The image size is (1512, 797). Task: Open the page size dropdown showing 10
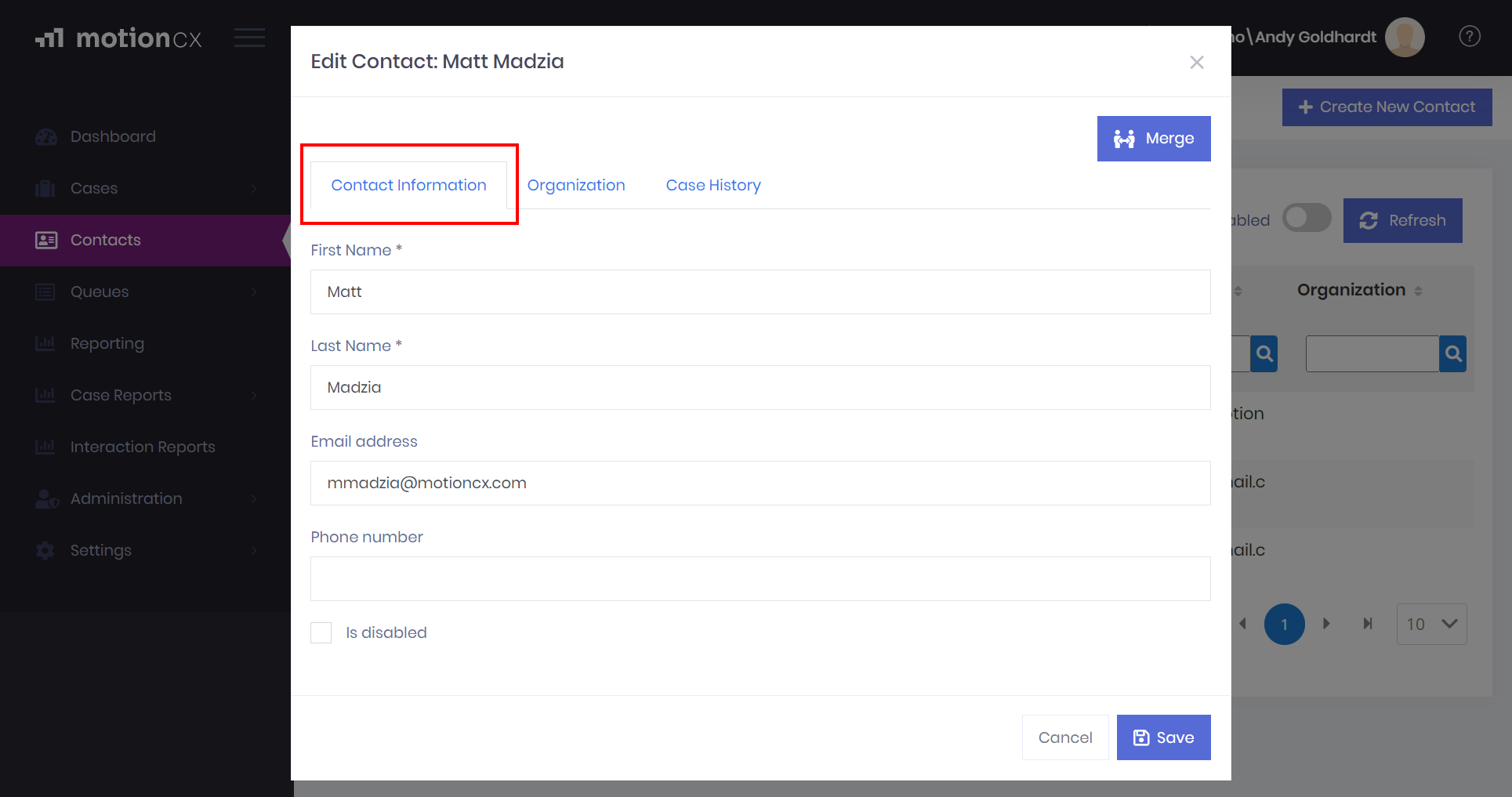[x=1430, y=624]
